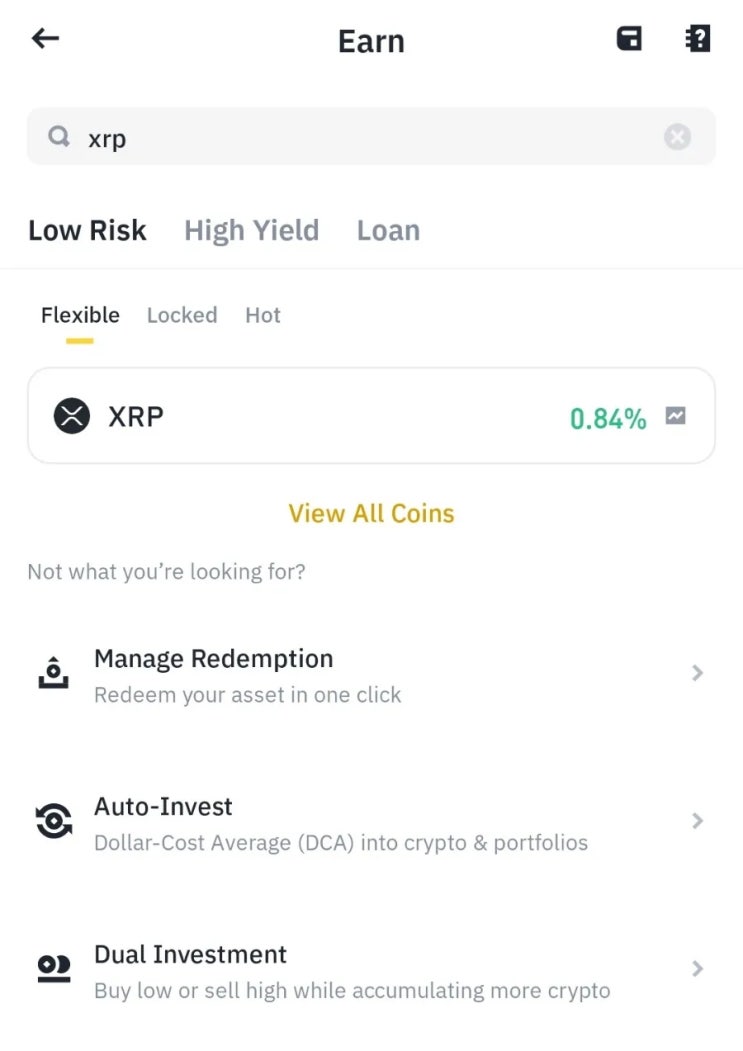Tap the back arrow icon
This screenshot has height=1051, width=743.
[x=46, y=39]
